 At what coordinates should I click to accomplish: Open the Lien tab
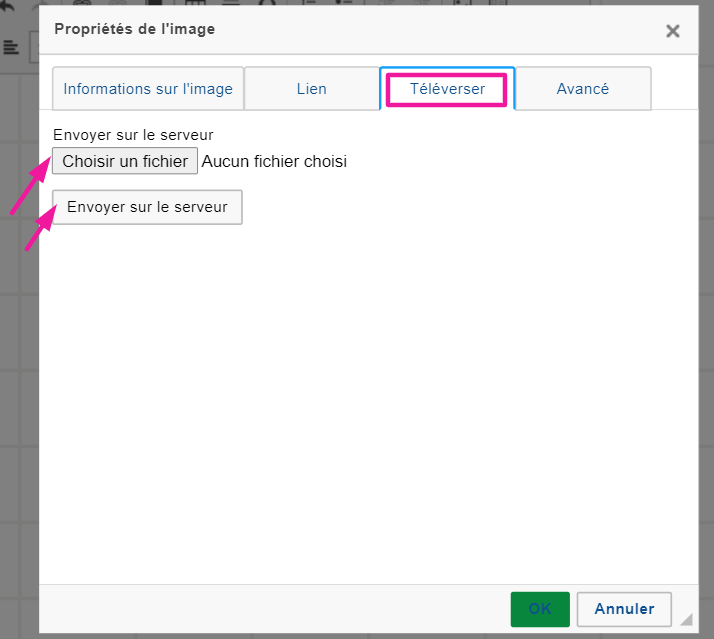[312, 89]
